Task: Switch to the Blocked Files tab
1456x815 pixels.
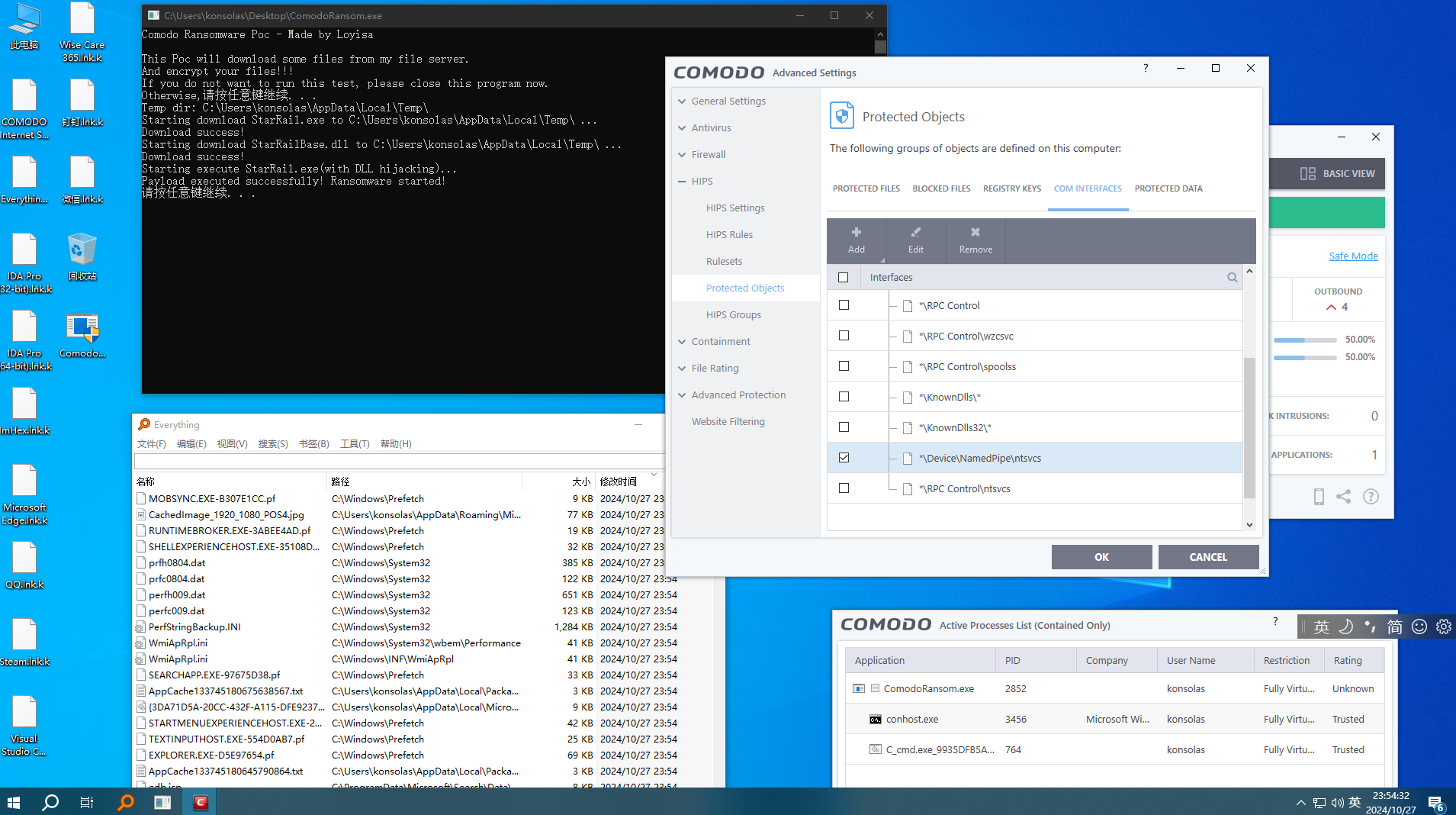Action: point(941,188)
